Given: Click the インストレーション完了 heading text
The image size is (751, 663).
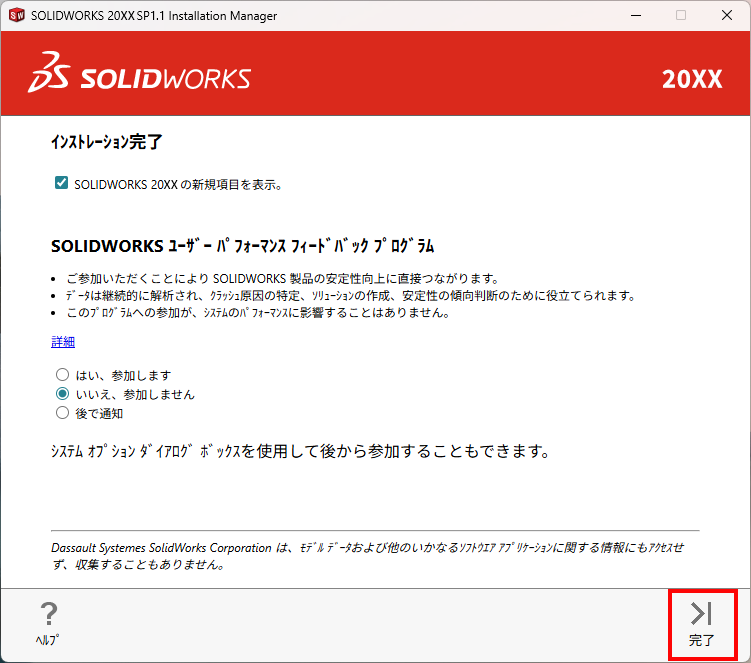Looking at the screenshot, I should (107, 142).
